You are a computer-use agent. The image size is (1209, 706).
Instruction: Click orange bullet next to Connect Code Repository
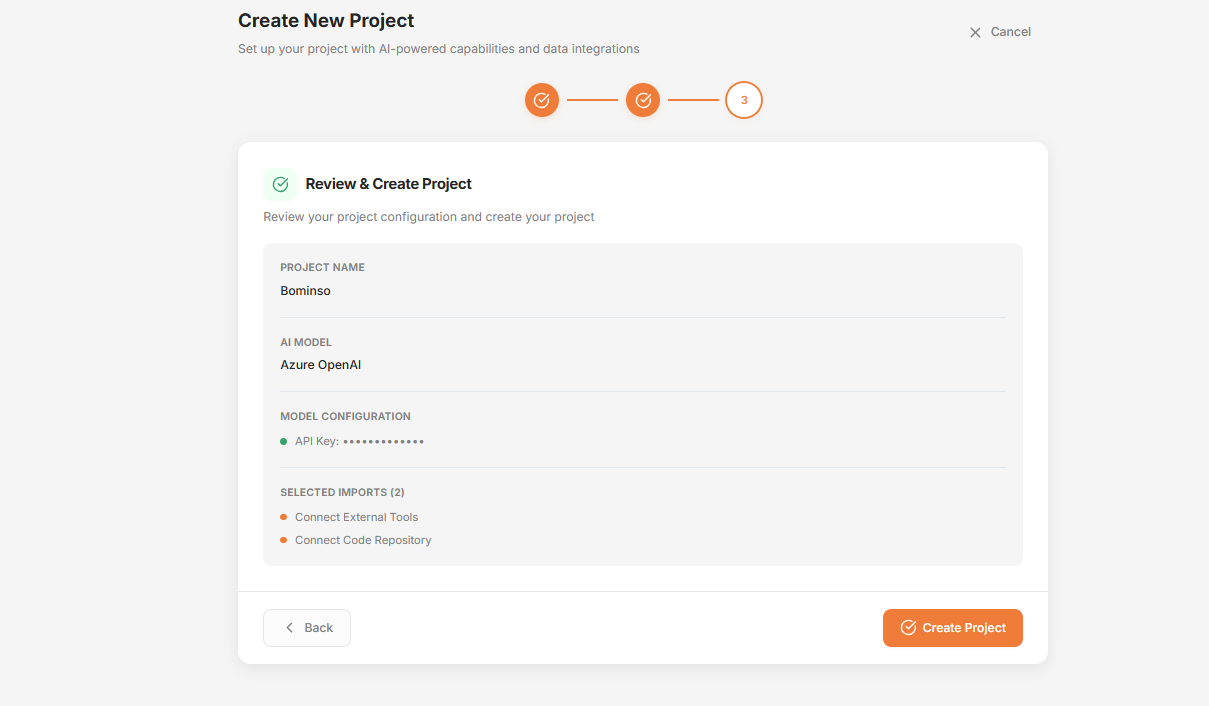click(284, 540)
